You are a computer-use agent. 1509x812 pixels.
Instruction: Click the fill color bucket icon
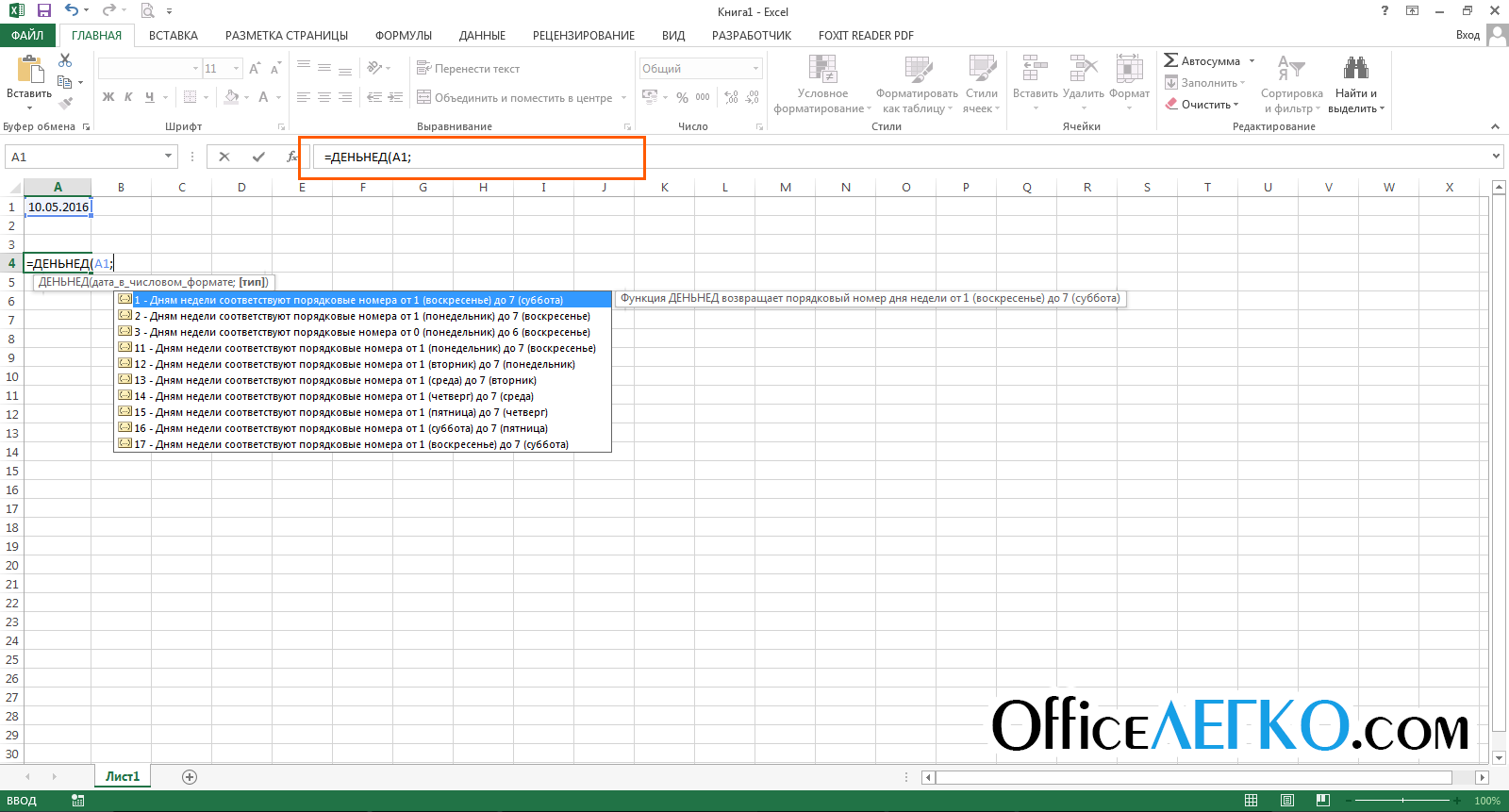[x=232, y=97]
